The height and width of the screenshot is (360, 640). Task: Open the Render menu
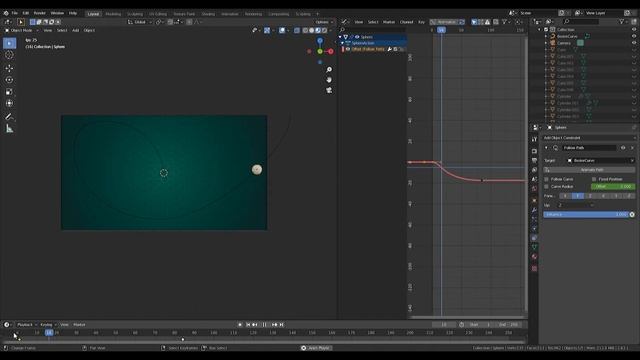tap(40, 13)
